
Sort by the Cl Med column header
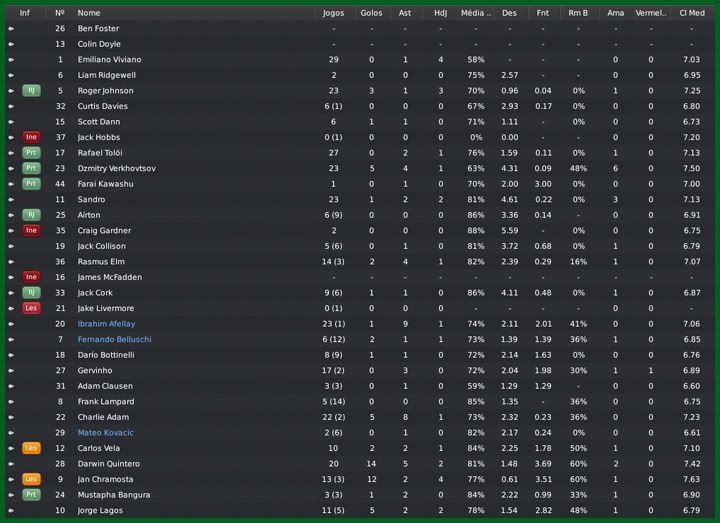pyautogui.click(x=691, y=13)
